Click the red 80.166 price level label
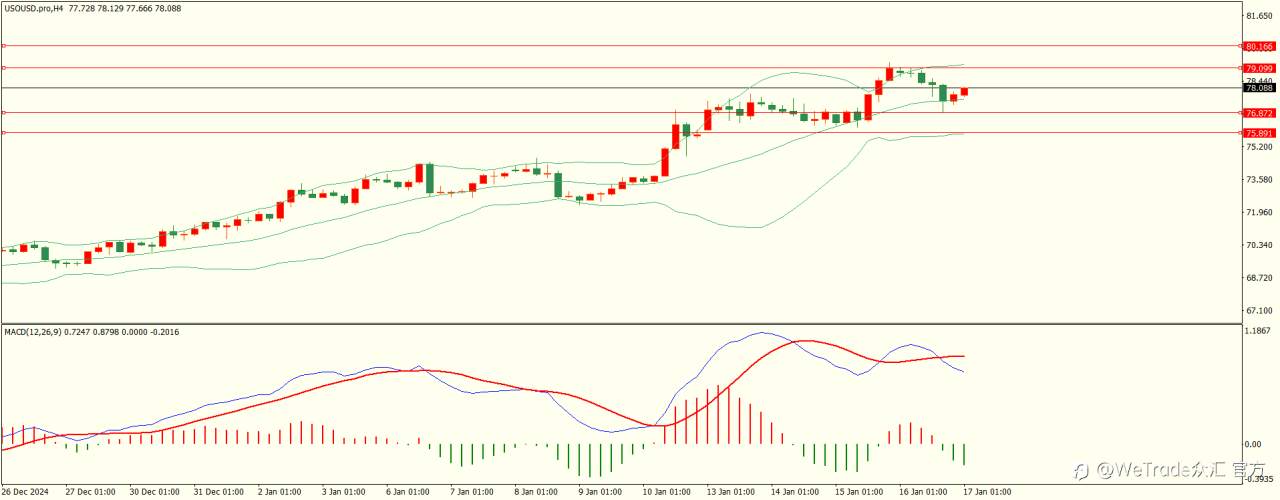 pyautogui.click(x=1260, y=46)
